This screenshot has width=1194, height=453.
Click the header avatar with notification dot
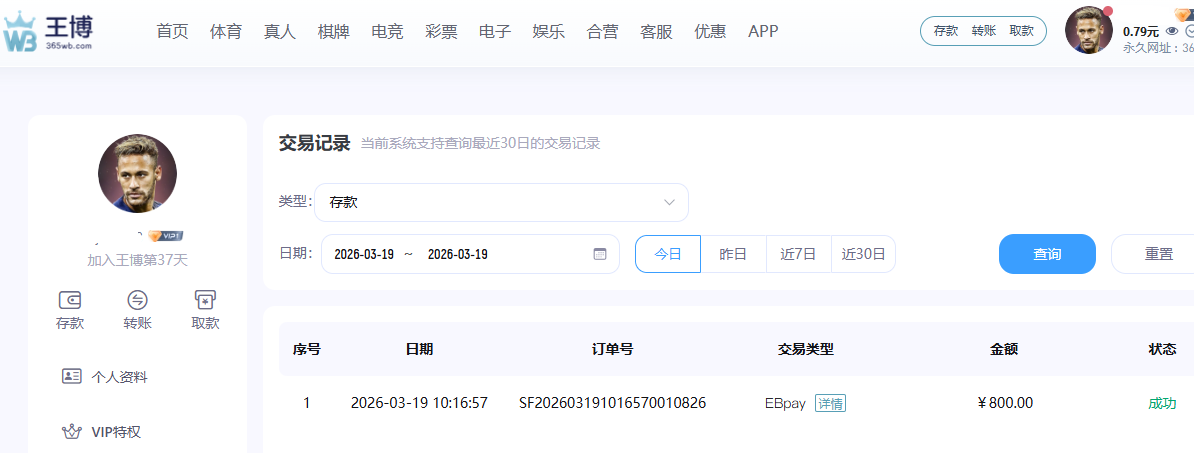(x=1088, y=31)
